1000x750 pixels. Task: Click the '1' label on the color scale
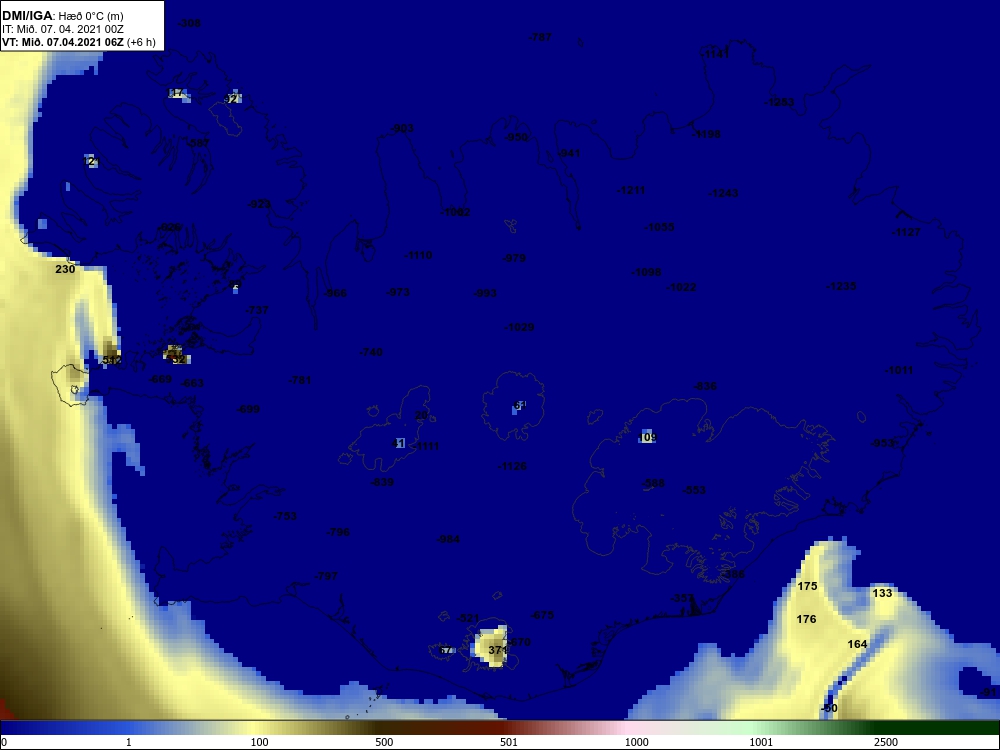click(129, 742)
